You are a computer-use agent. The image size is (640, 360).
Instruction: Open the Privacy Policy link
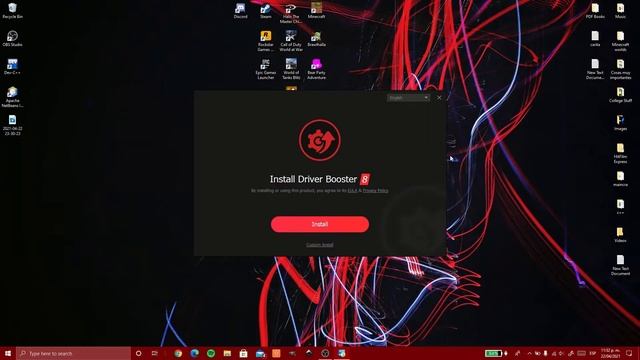point(376,191)
